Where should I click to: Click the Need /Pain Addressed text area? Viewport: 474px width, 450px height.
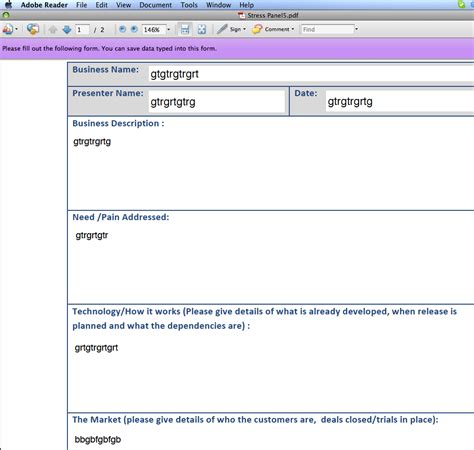(x=271, y=263)
